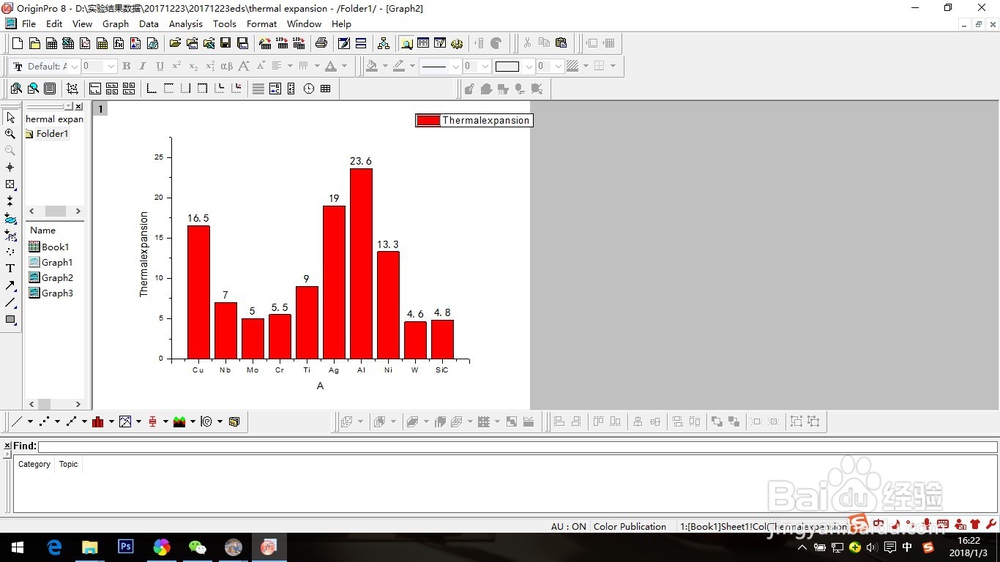Open a project with the open folder icon
Viewport: 1000px width, 562px height.
(175, 43)
